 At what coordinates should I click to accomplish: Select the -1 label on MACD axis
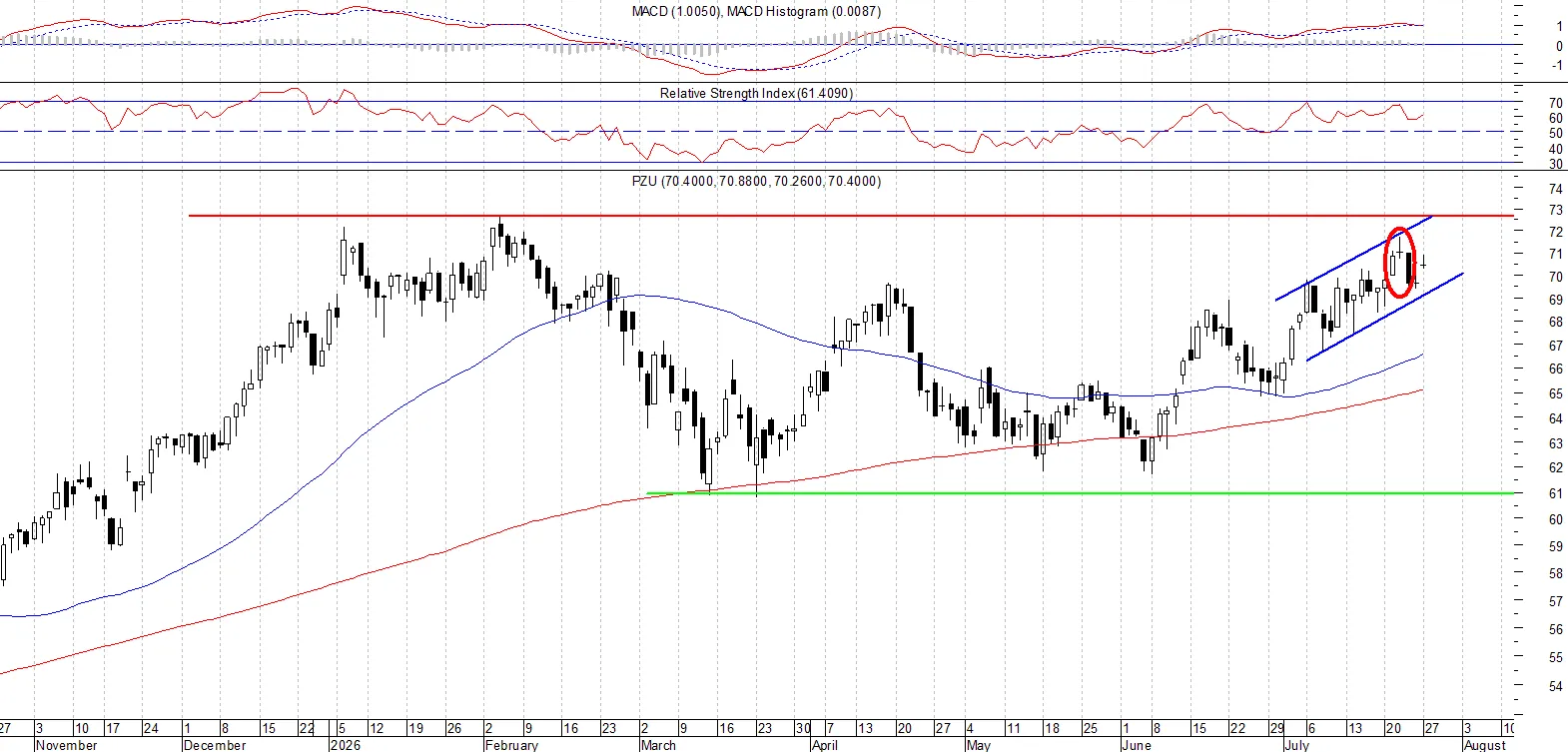tap(1557, 65)
